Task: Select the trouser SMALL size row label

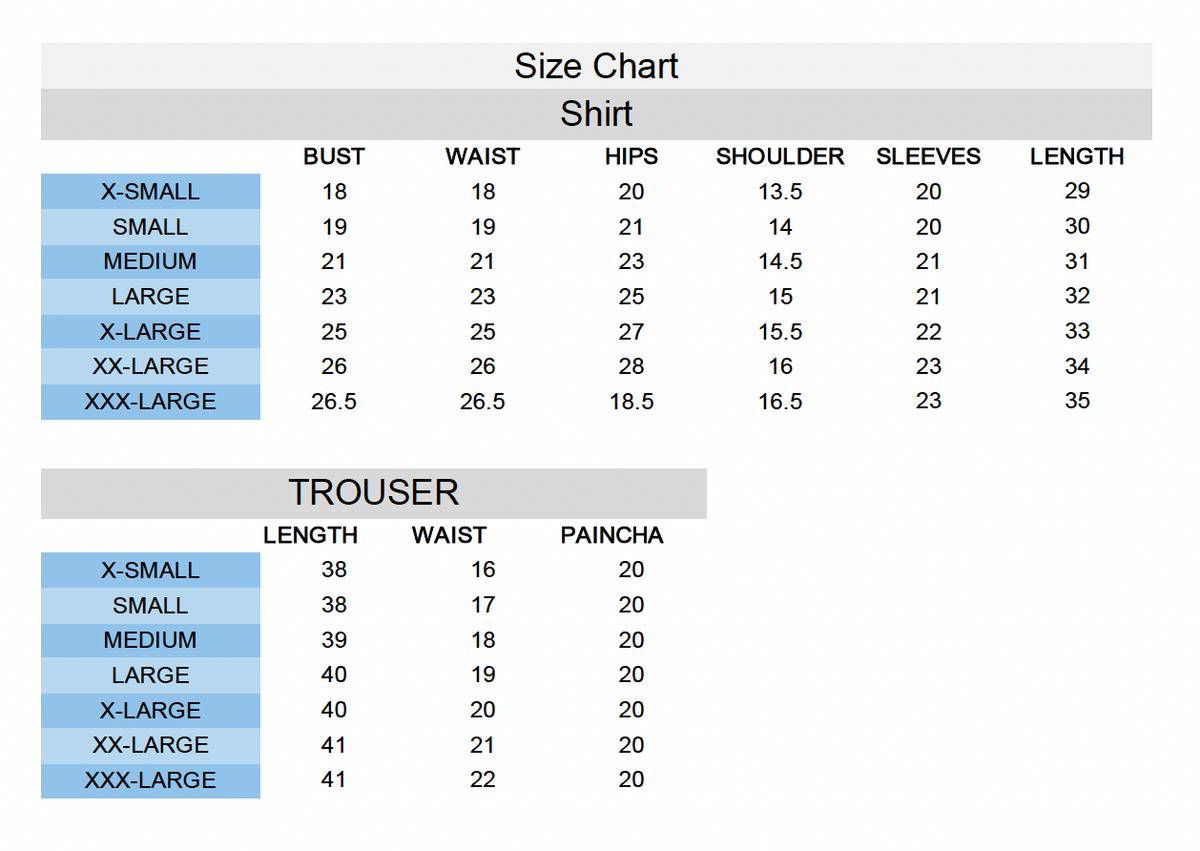Action: [150, 606]
